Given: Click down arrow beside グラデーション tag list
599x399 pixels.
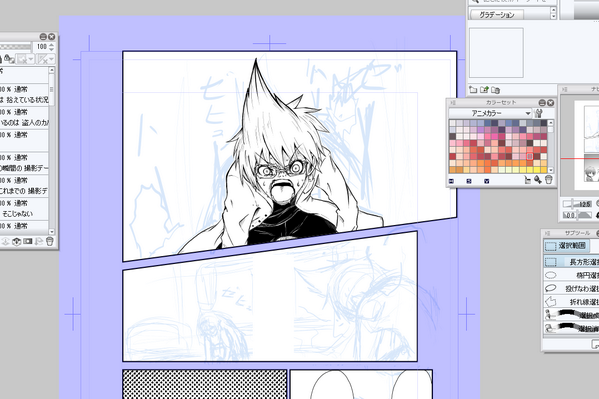Looking at the screenshot, I should [553, 17].
